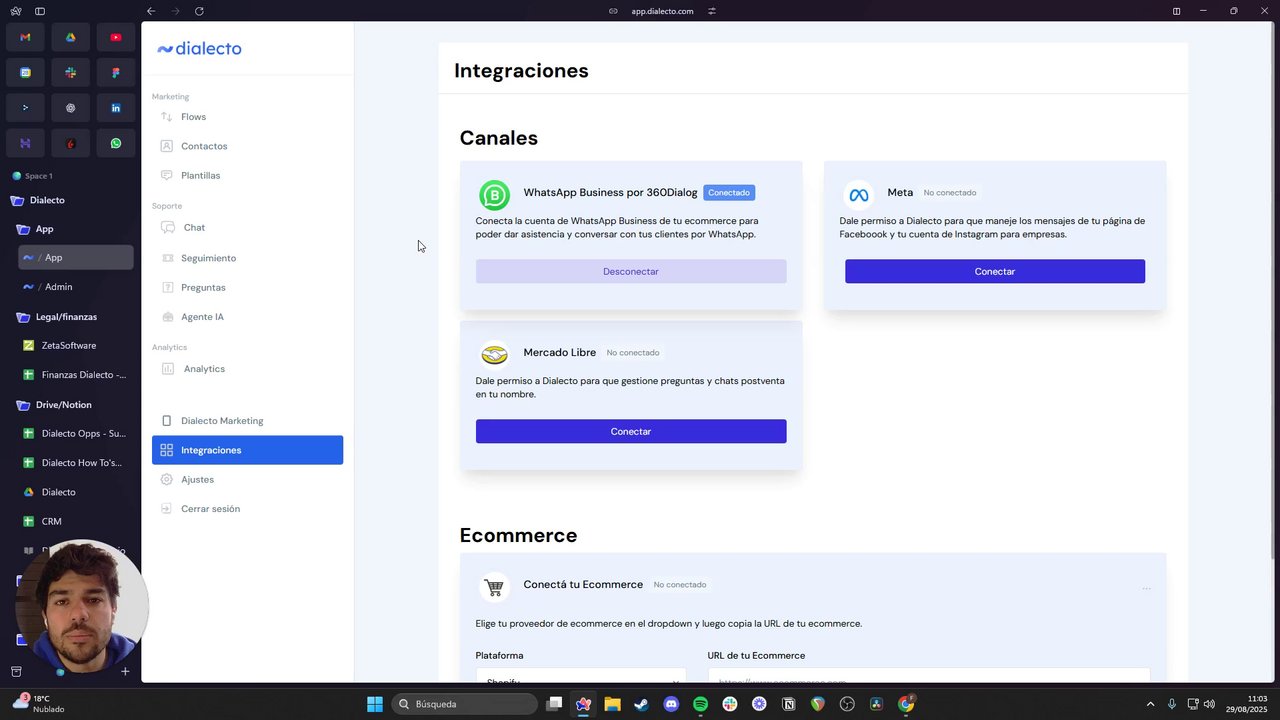Click the Windows Búsqueda search box
Image resolution: width=1280 pixels, height=720 pixels.
[464, 704]
